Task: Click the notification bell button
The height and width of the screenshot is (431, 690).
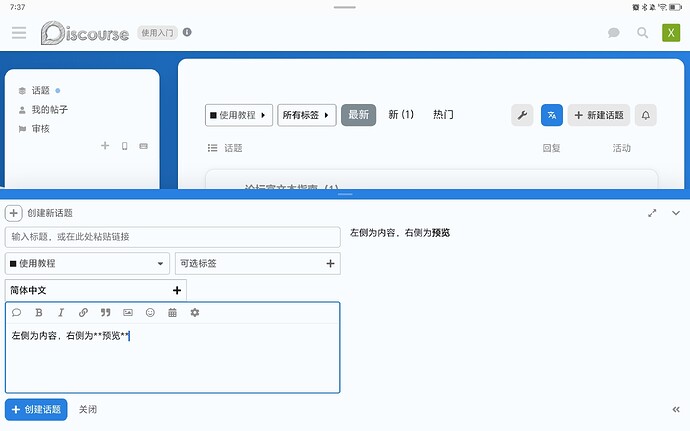Action: pyautogui.click(x=646, y=115)
